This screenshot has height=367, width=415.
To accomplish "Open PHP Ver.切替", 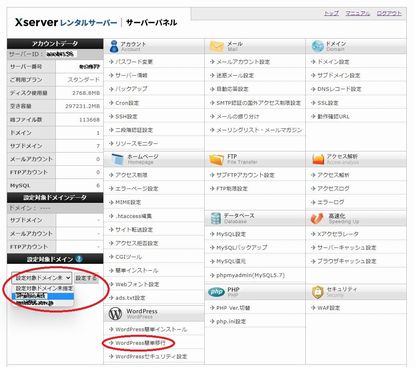I will [x=233, y=308].
